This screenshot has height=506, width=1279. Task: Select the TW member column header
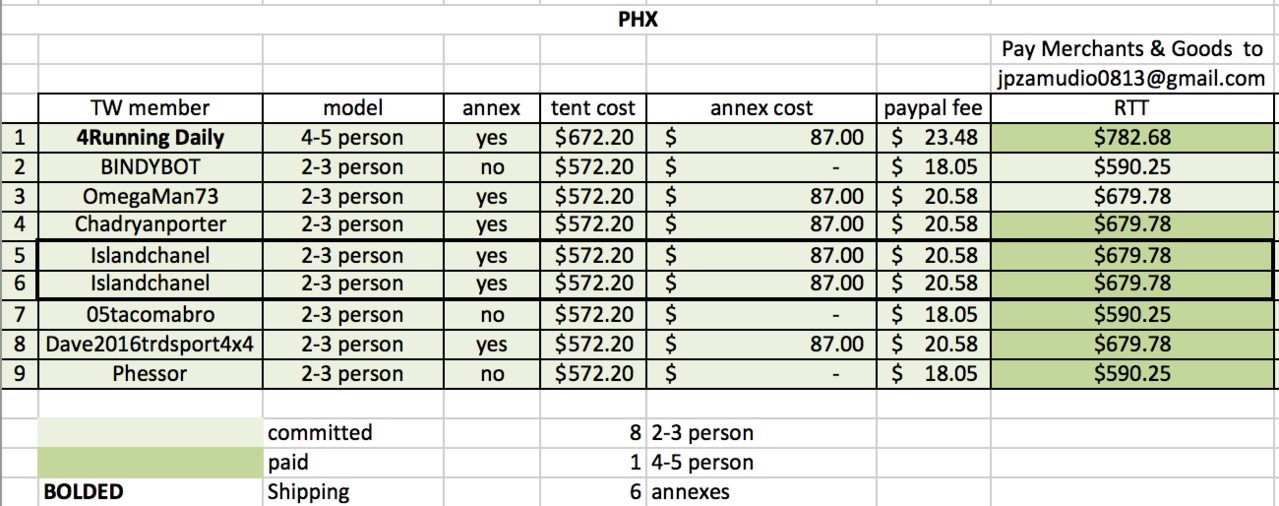click(x=150, y=108)
